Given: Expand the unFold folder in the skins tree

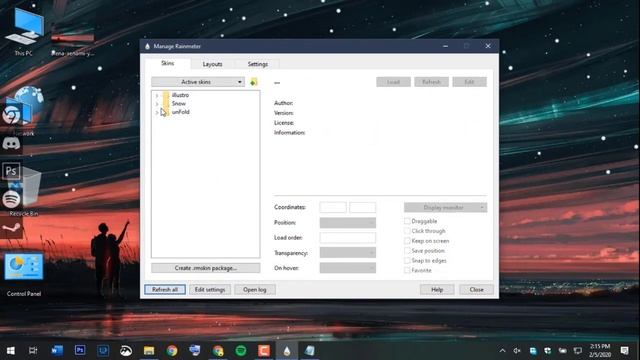Looking at the screenshot, I should pyautogui.click(x=157, y=112).
